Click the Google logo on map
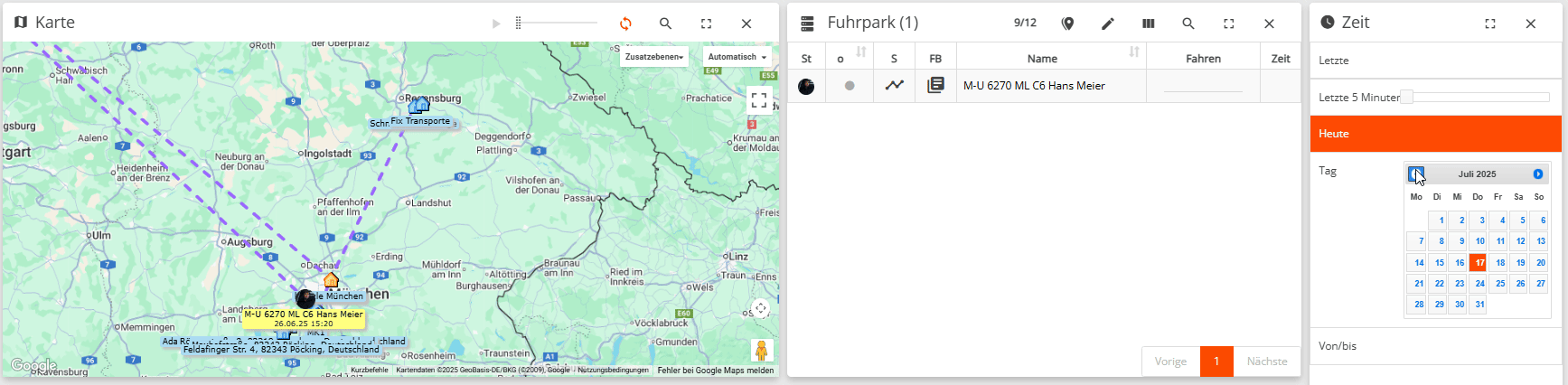The height and width of the screenshot is (385, 1568). click(33, 365)
